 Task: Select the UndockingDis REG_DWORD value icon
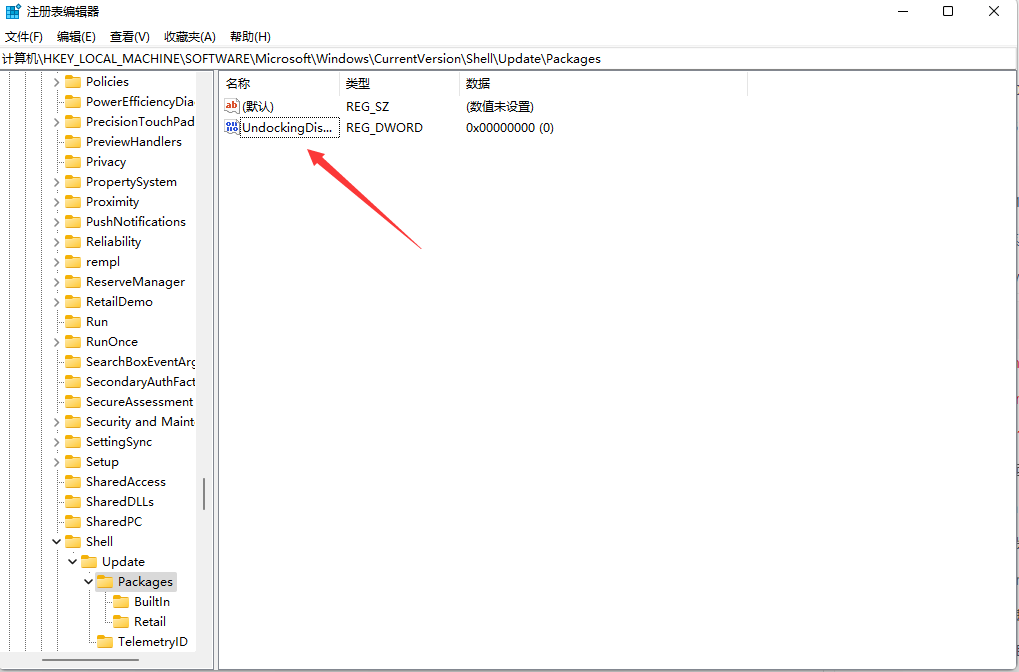233,128
